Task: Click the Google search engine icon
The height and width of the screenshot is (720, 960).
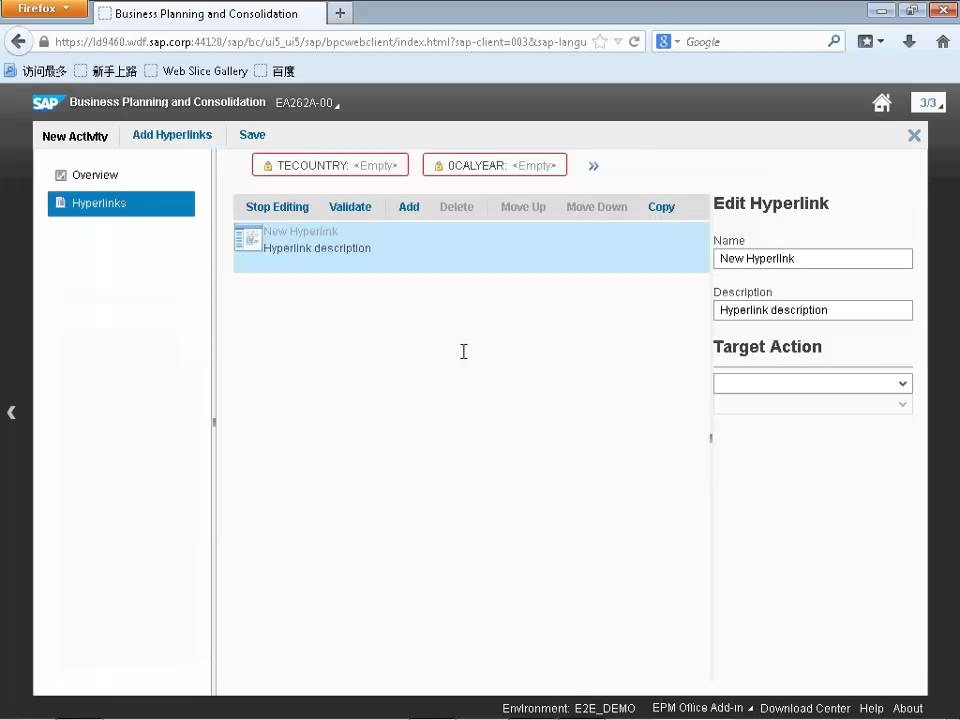Action: [x=663, y=42]
